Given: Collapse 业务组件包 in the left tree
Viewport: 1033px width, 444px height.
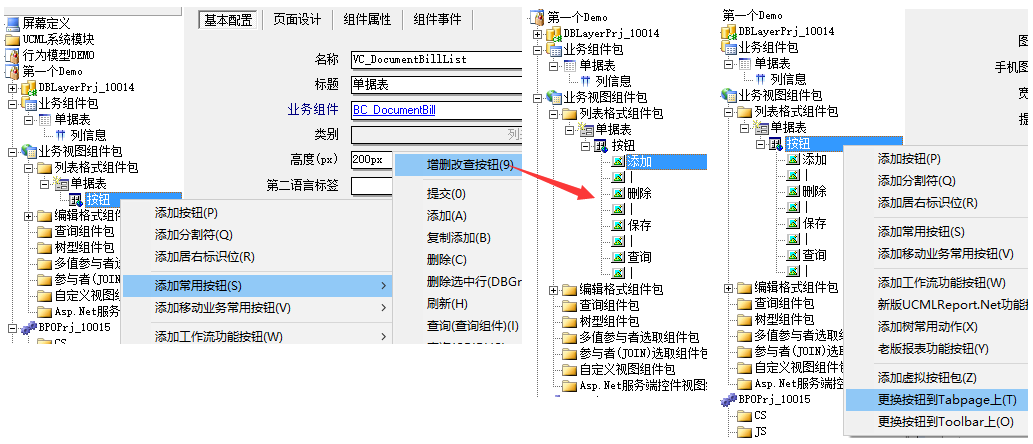Looking at the screenshot, I should [x=13, y=103].
